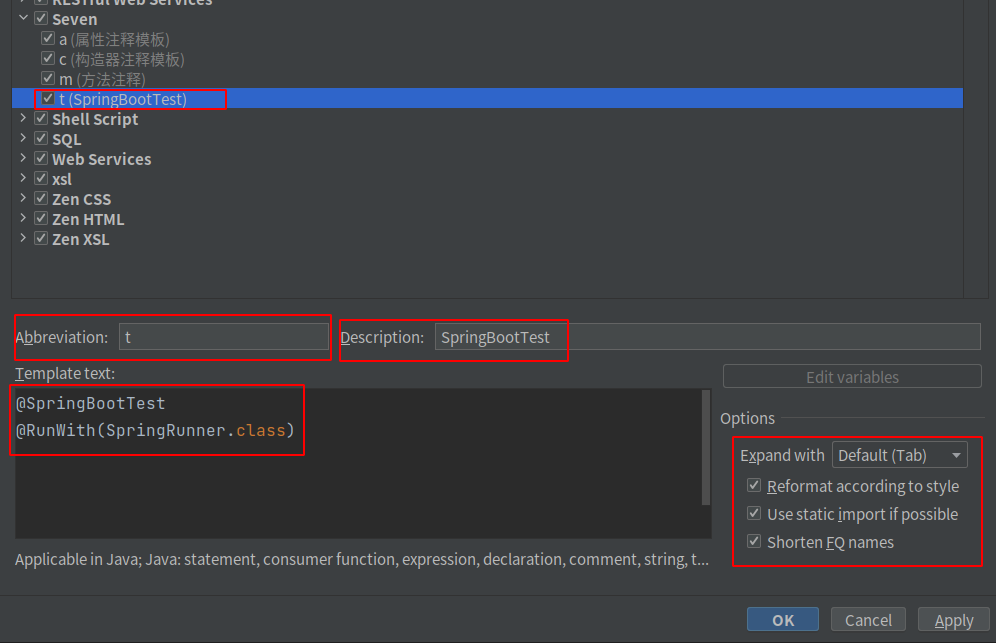Select the m (方法注释) template row
Image resolution: width=996 pixels, height=643 pixels.
[487, 79]
